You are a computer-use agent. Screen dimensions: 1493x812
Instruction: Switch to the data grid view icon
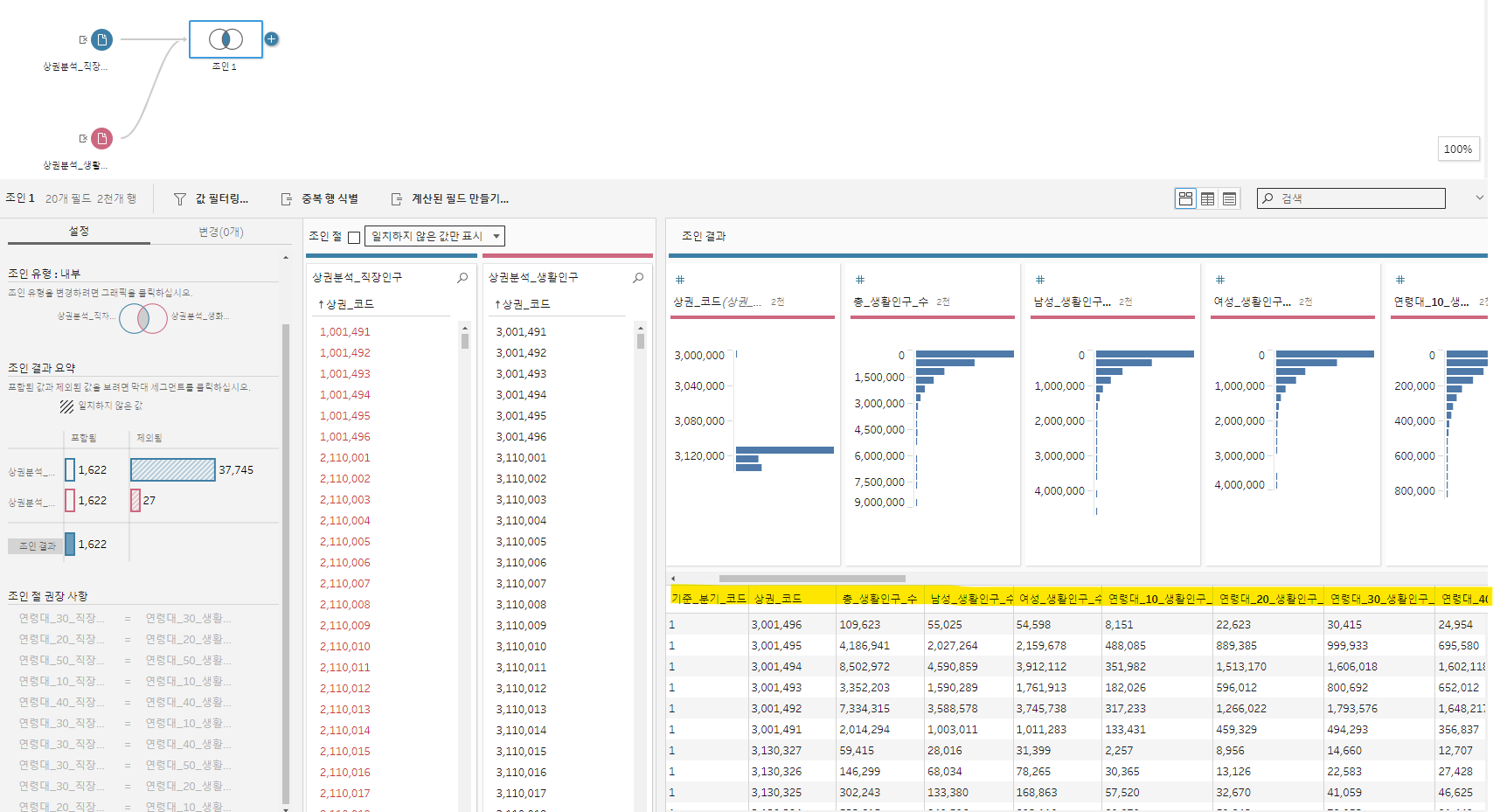[x=1207, y=198]
